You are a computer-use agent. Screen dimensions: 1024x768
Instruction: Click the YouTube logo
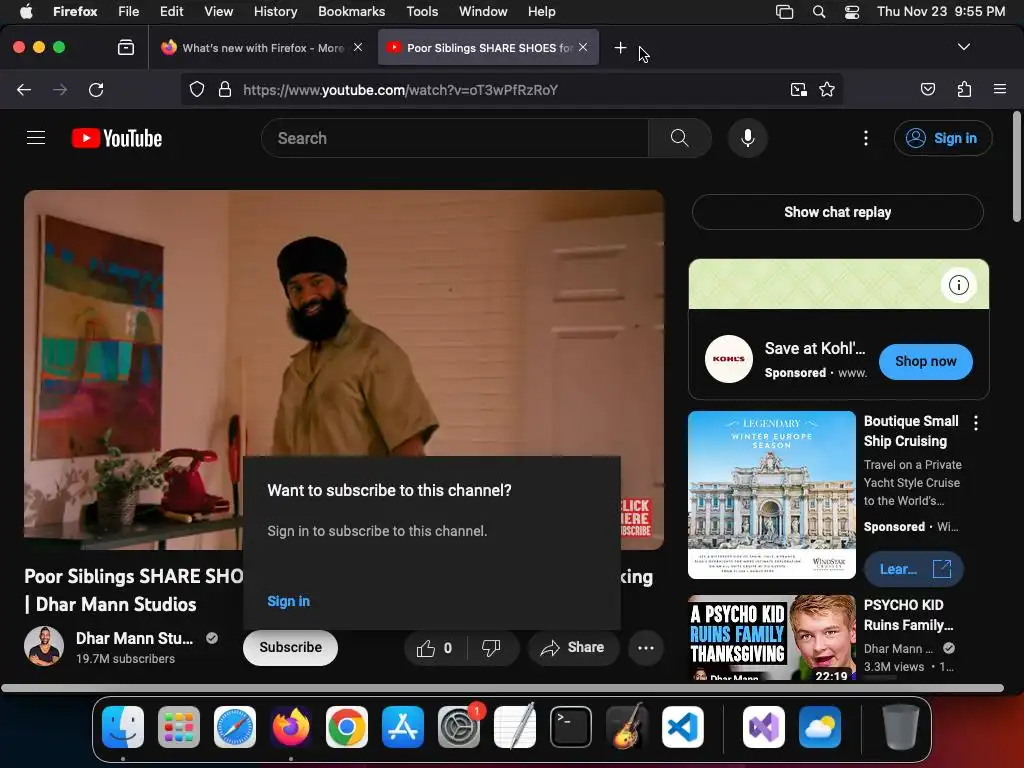click(x=117, y=138)
